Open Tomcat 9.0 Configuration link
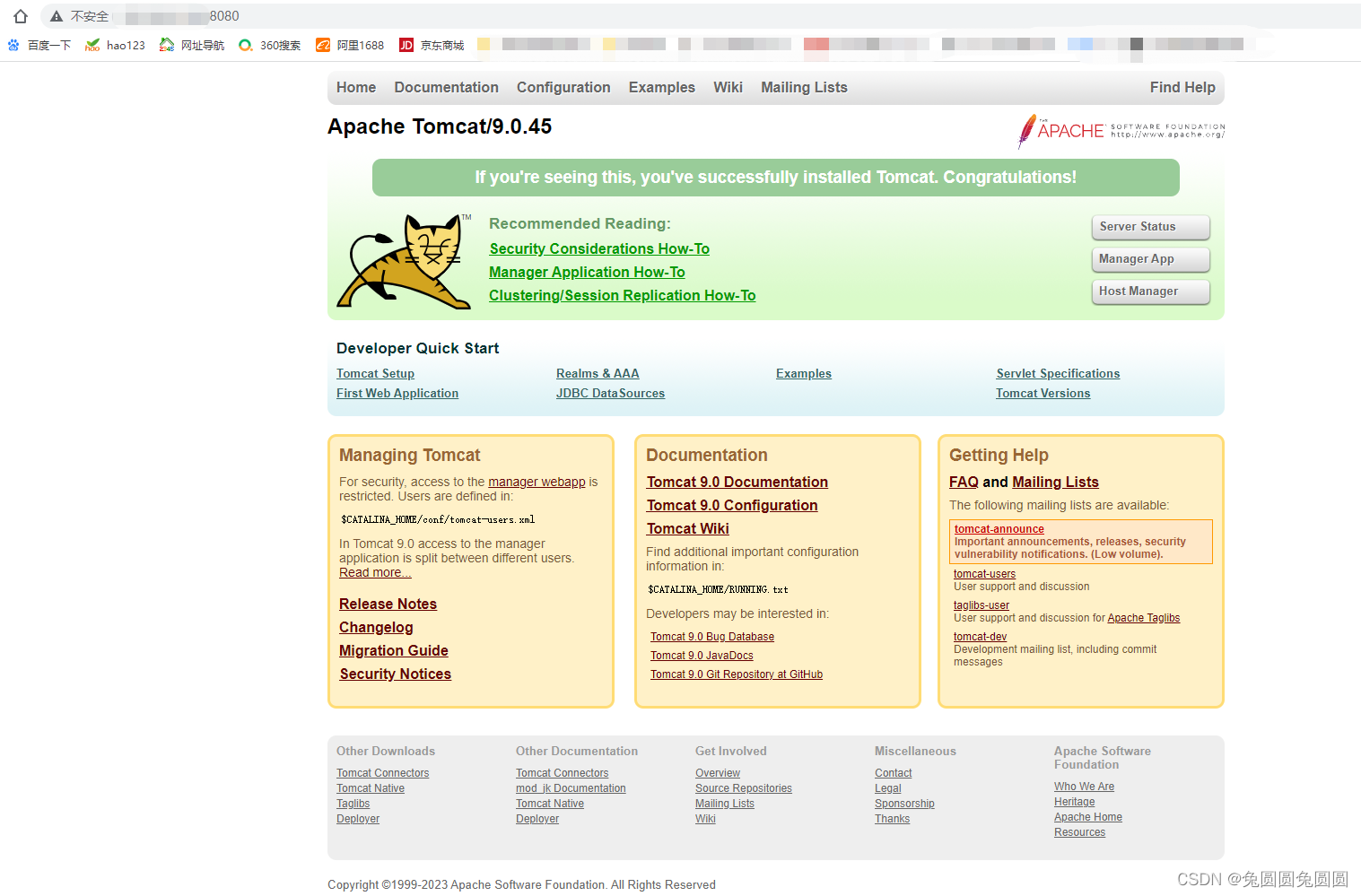1361x896 pixels. [732, 505]
